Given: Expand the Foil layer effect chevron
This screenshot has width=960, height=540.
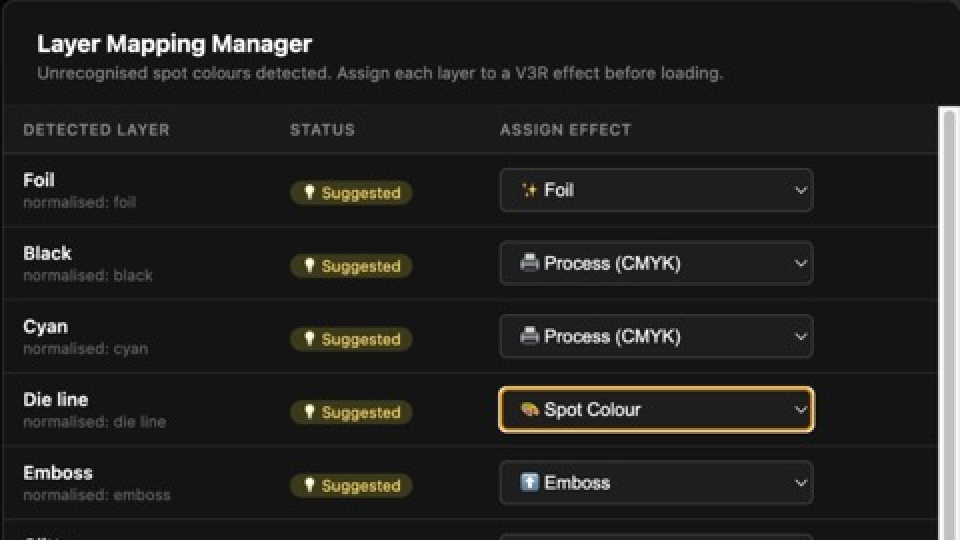Looking at the screenshot, I should coord(800,190).
